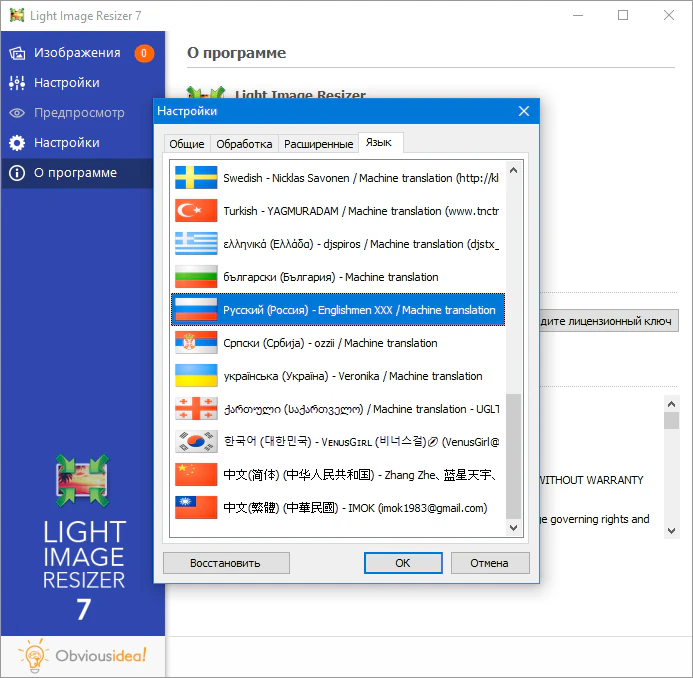Screen dimensions: 693x678
Task: Open the Расширенные tab
Action: [318, 144]
